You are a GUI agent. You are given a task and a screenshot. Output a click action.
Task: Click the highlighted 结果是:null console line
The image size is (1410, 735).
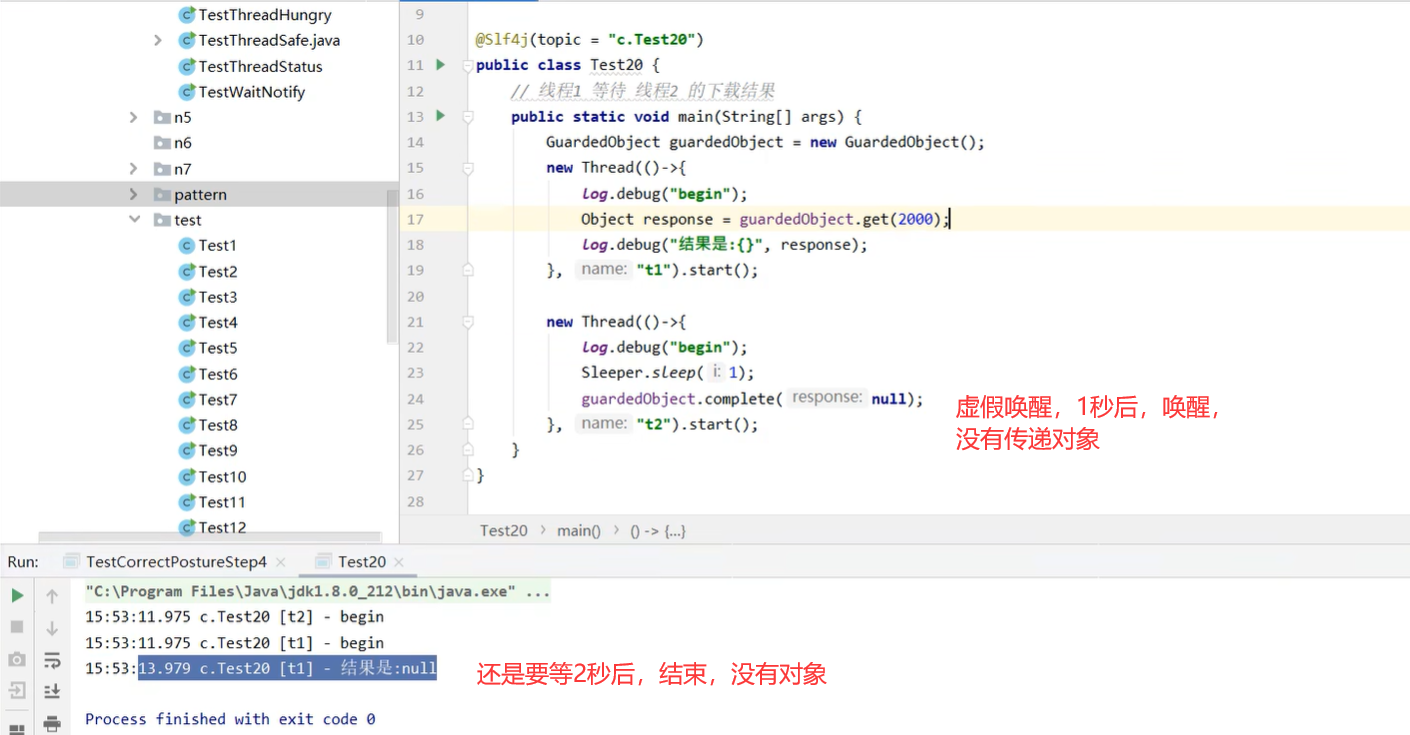point(287,668)
